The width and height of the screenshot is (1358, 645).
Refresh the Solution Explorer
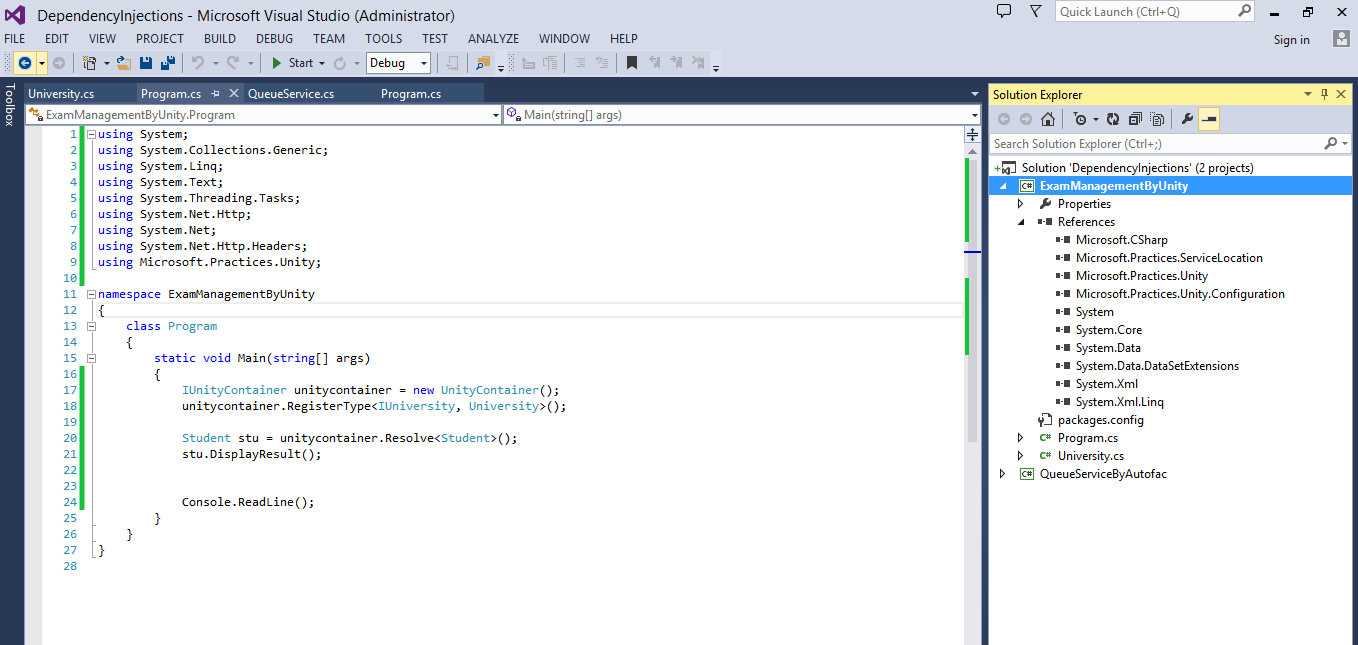point(1113,119)
